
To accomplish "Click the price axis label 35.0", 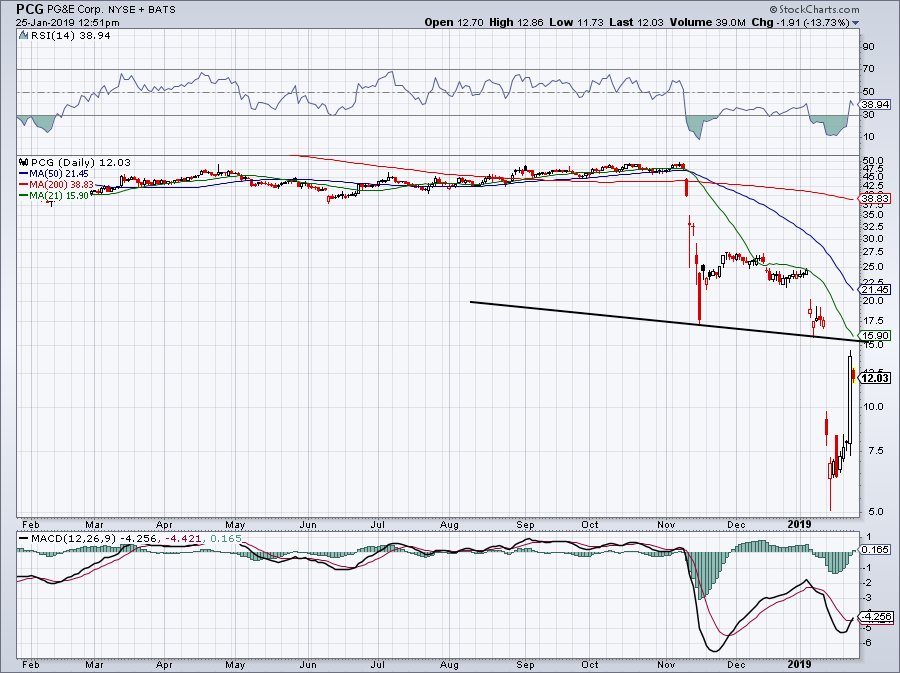I will click(x=872, y=215).
